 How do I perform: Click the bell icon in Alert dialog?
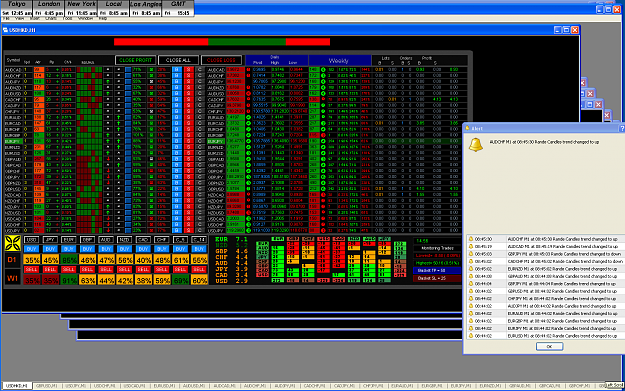476,144
